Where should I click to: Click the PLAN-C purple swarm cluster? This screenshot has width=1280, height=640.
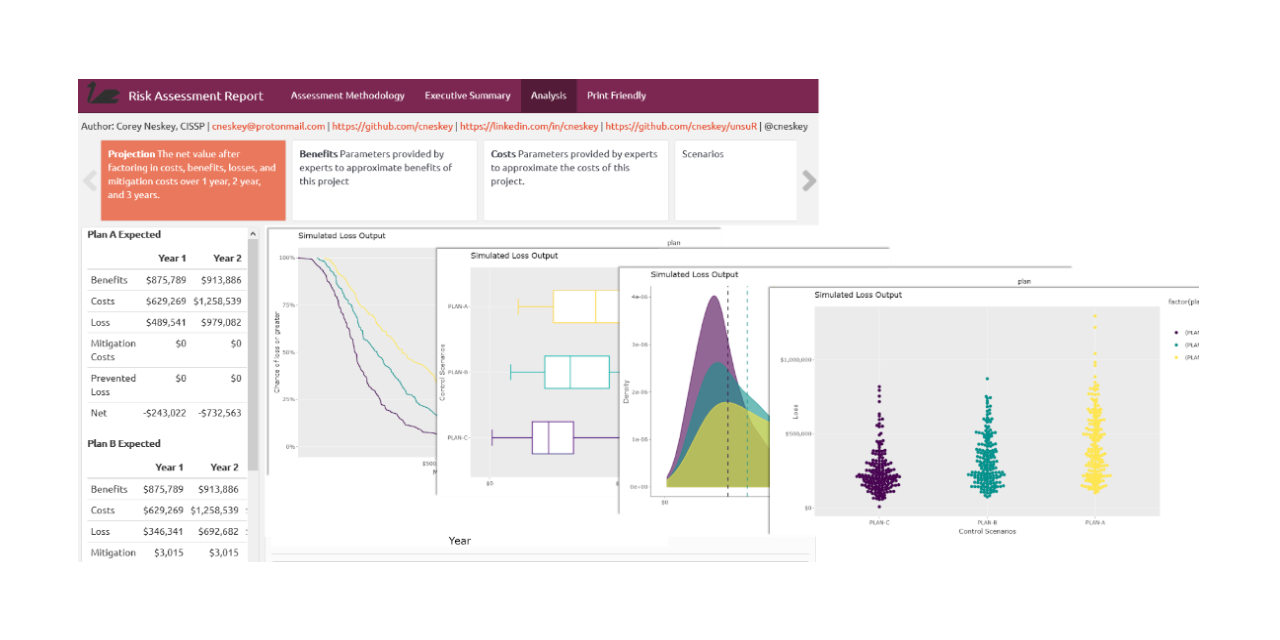tap(878, 450)
